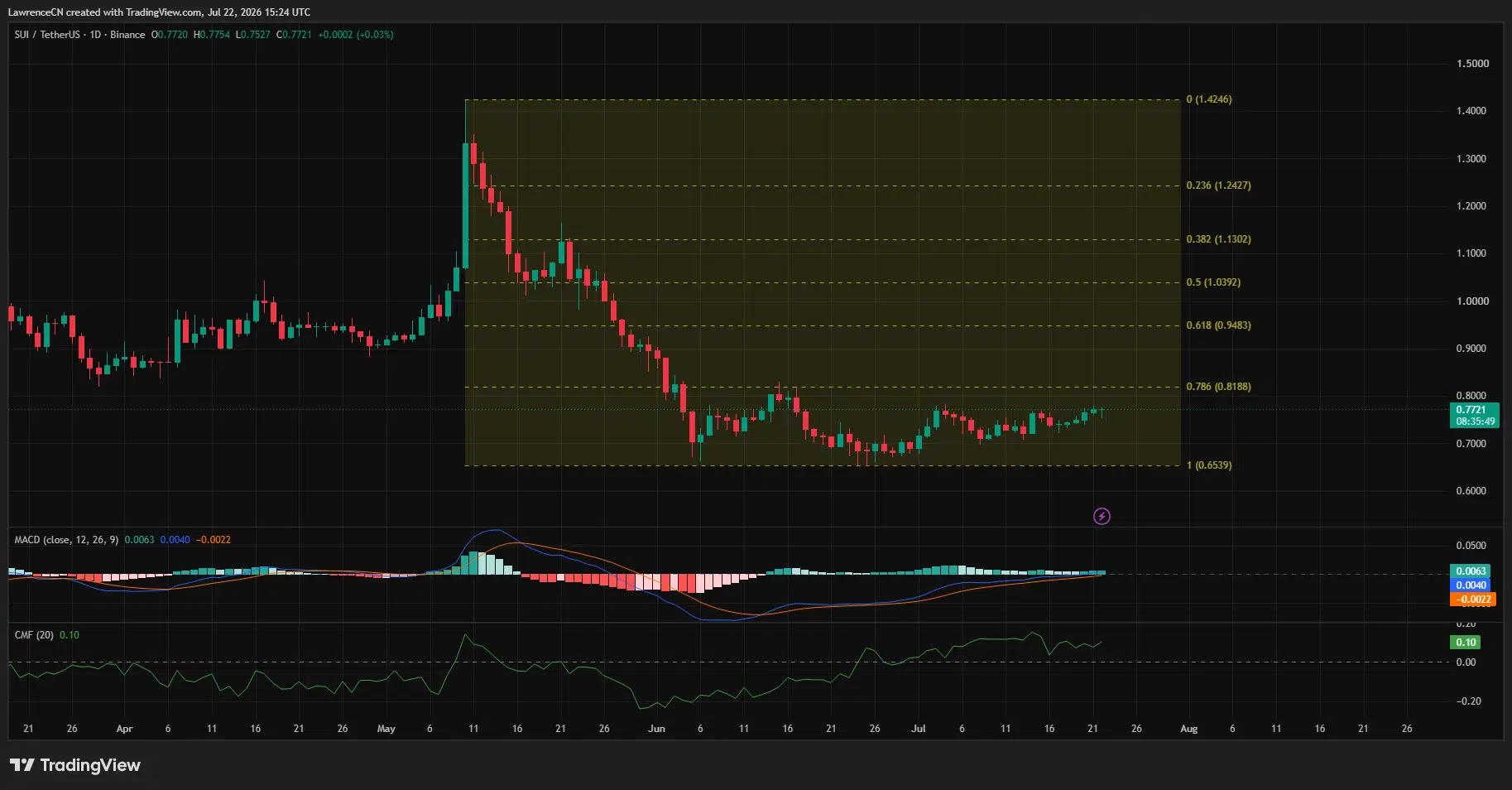
Task: Click the Fibonacci label 0.382 (1.1302)
Action: click(x=1218, y=239)
